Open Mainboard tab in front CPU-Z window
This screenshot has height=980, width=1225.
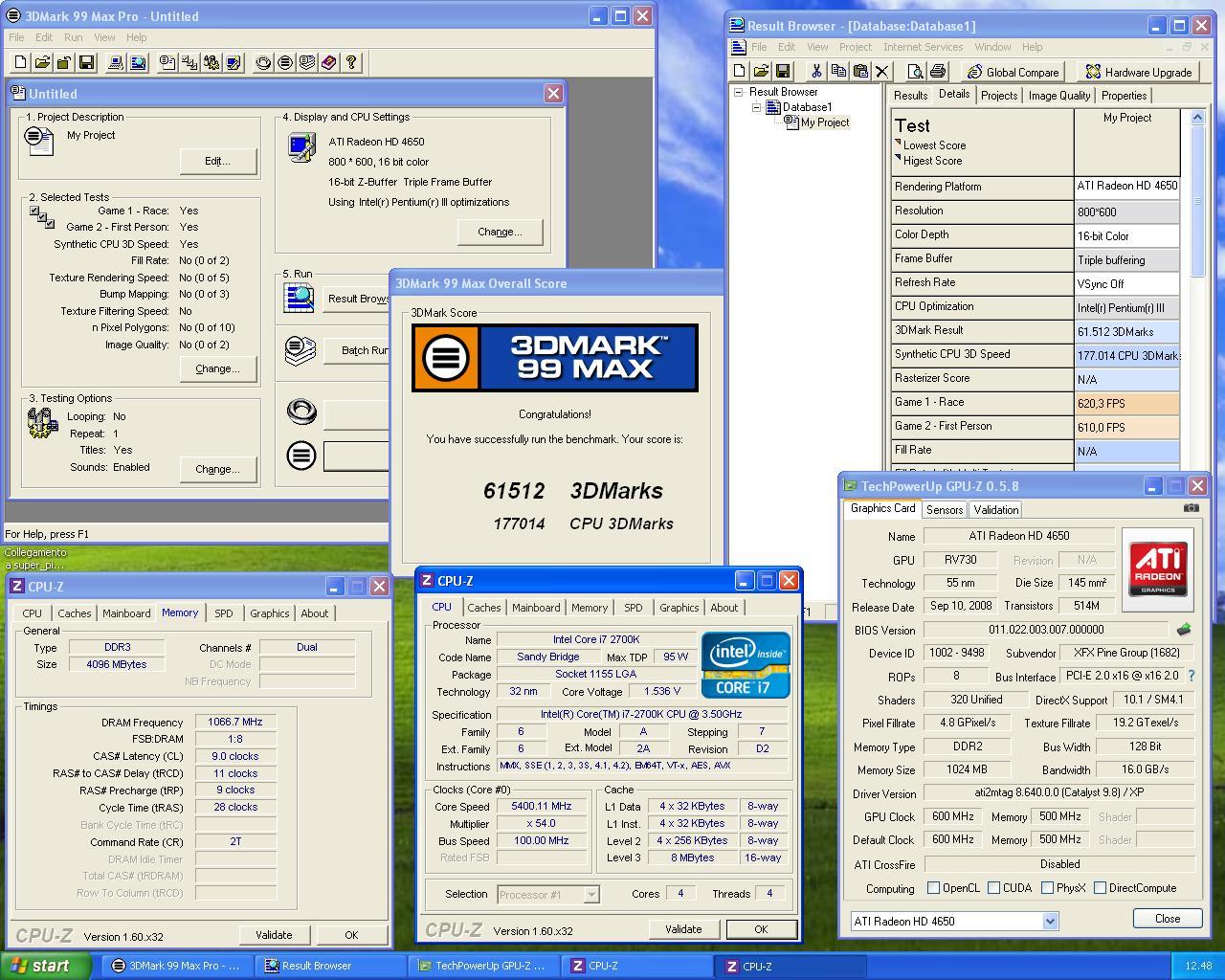pyautogui.click(x=536, y=608)
